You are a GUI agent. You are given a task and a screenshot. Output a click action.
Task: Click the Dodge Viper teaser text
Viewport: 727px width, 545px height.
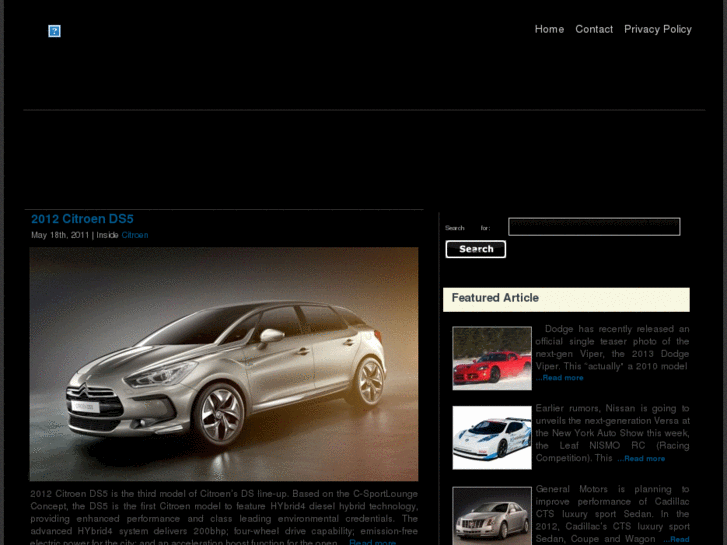pos(612,347)
